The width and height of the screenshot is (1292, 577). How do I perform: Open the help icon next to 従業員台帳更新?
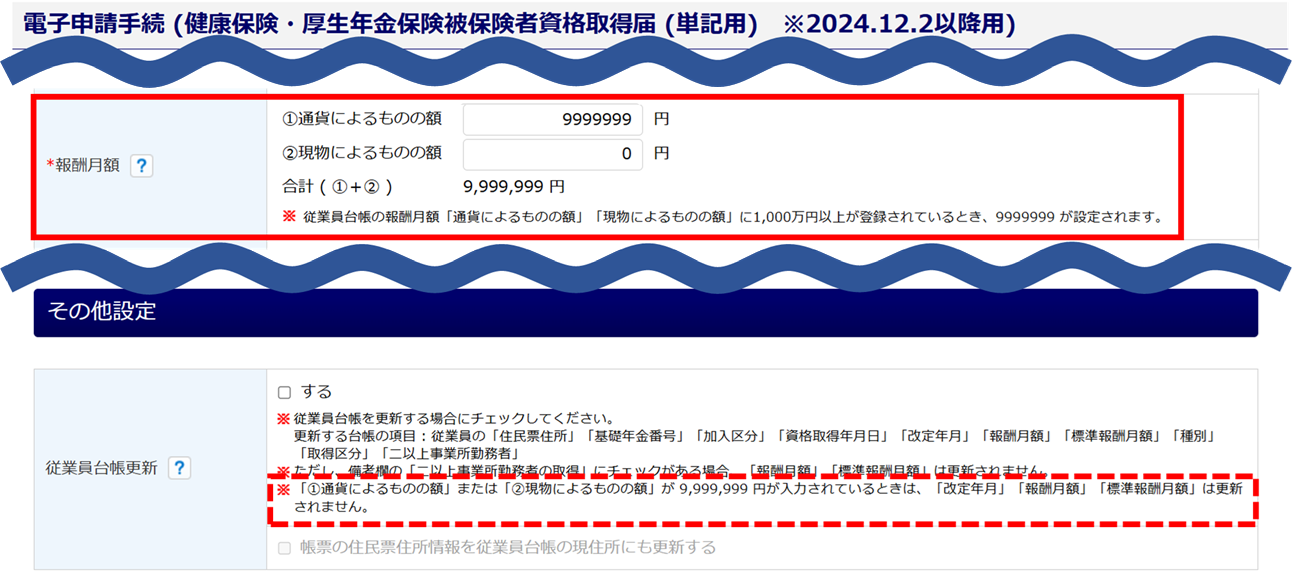pos(179,467)
